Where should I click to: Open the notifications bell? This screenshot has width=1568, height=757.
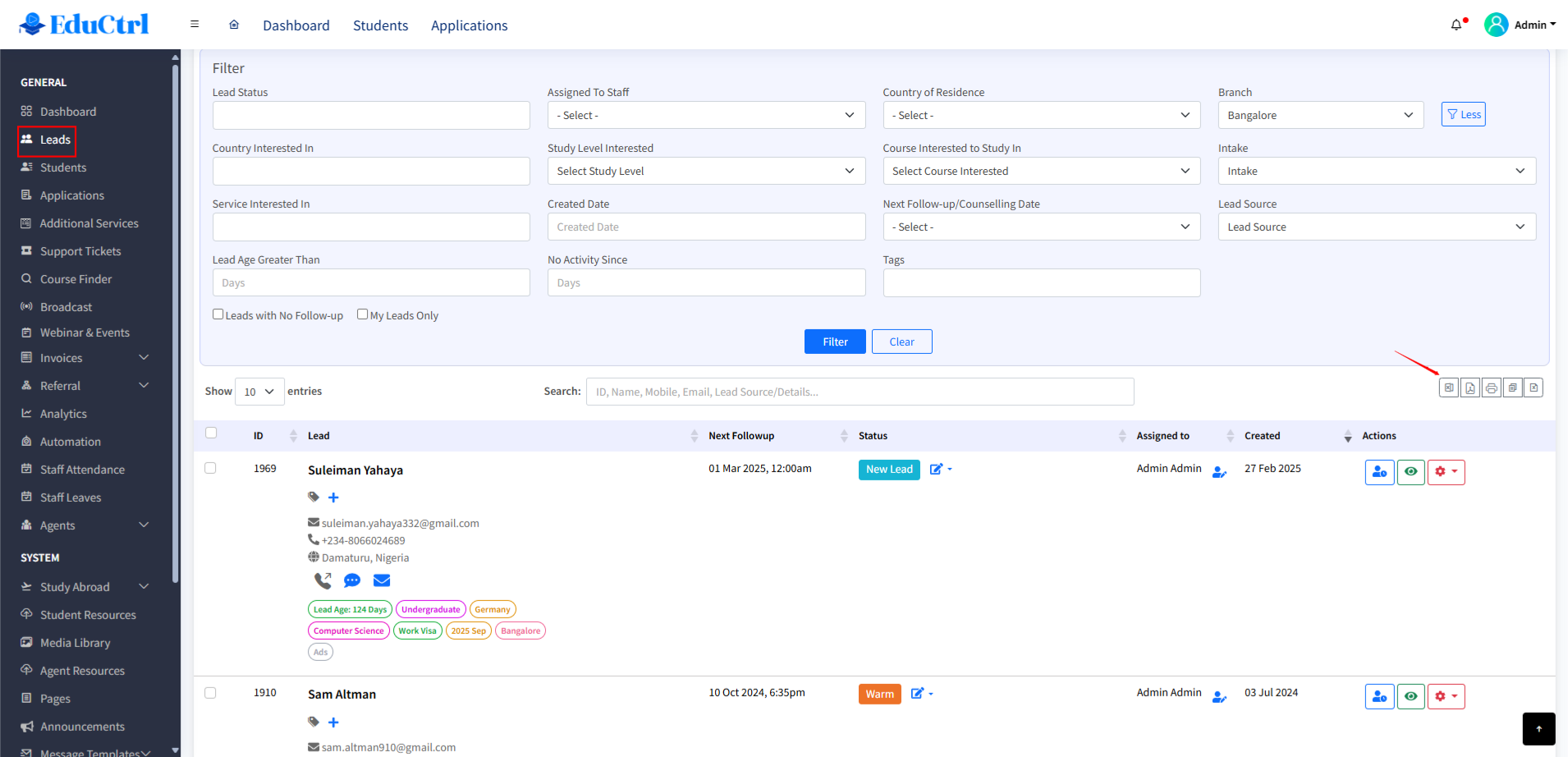[1456, 25]
